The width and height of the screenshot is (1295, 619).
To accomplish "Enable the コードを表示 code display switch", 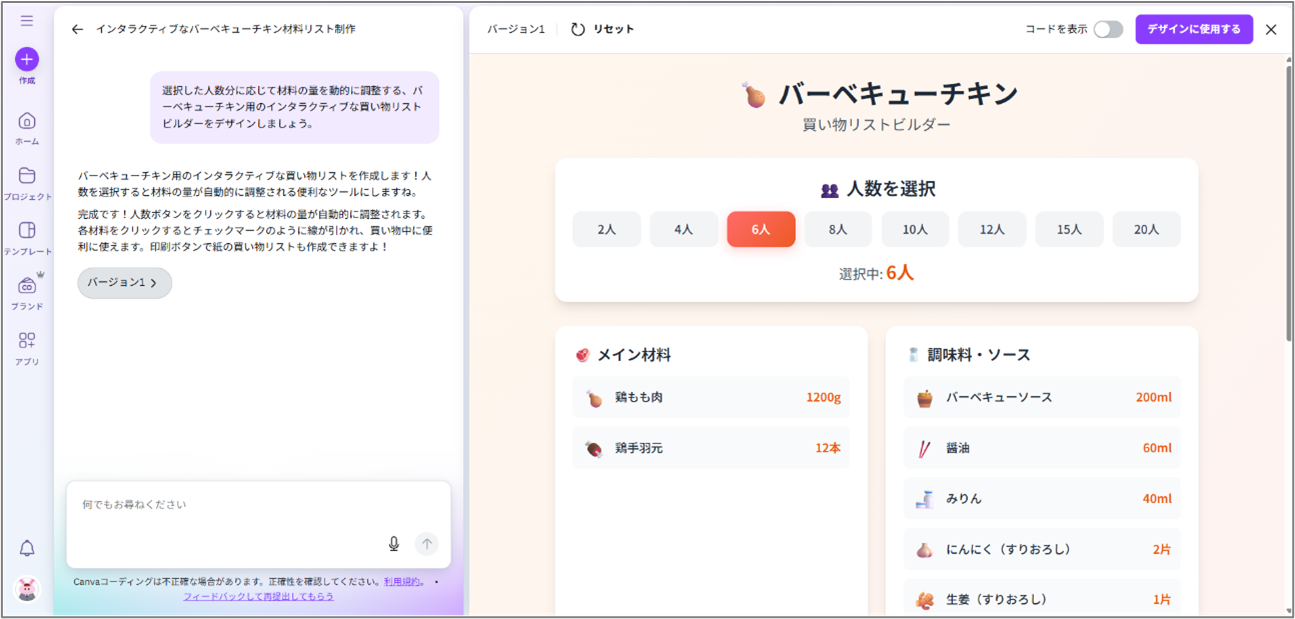I will point(1107,31).
